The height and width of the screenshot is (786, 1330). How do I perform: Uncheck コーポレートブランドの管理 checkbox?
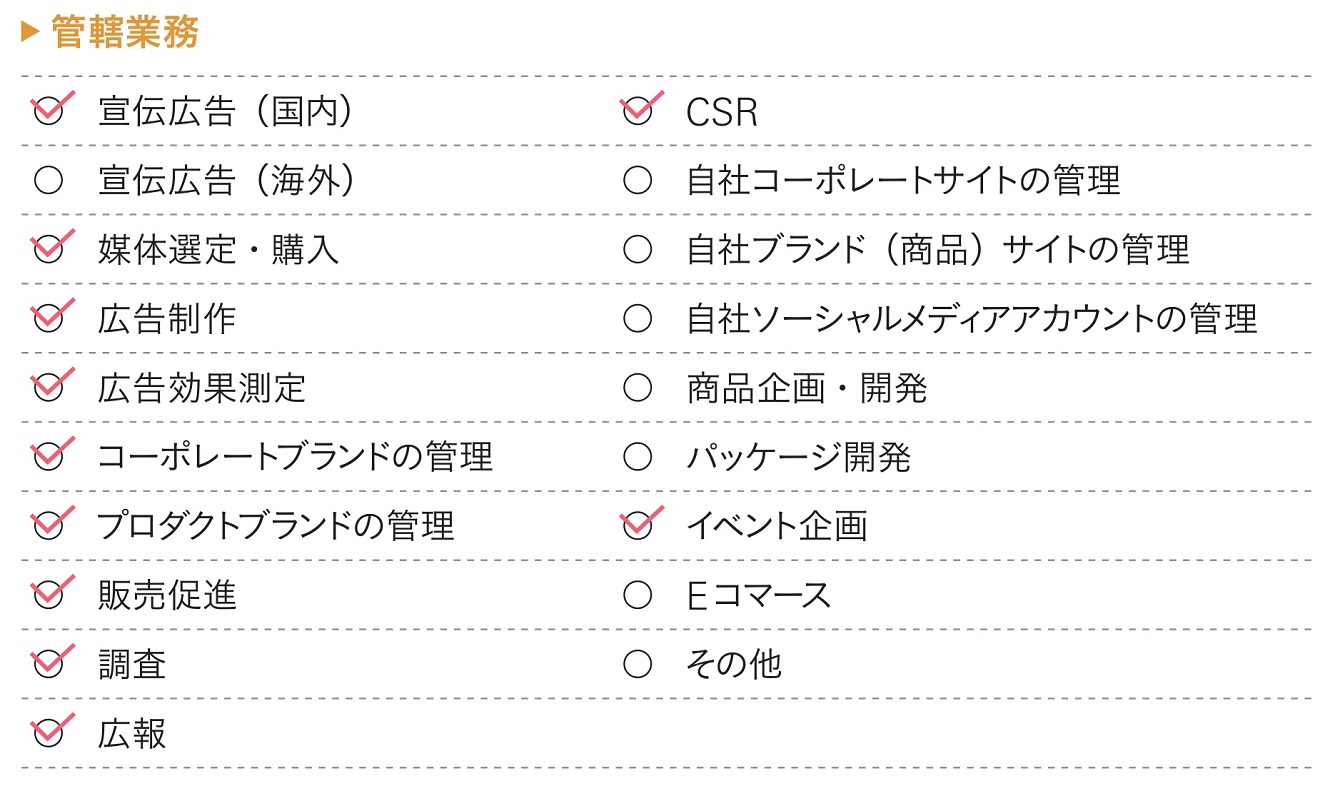[x=49, y=456]
